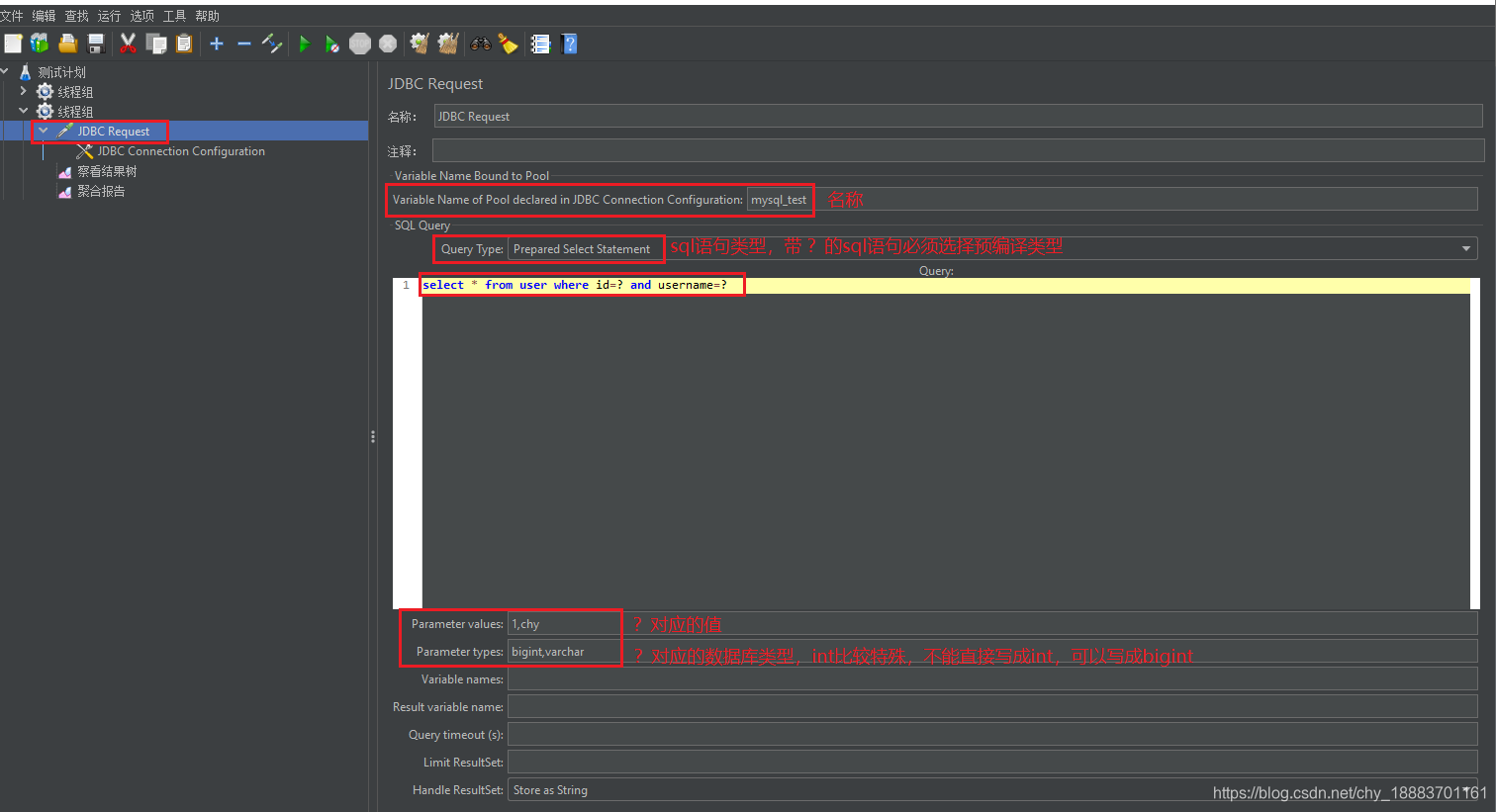Select 聚合报告 in the tree
Image resolution: width=1496 pixels, height=812 pixels.
[x=101, y=191]
